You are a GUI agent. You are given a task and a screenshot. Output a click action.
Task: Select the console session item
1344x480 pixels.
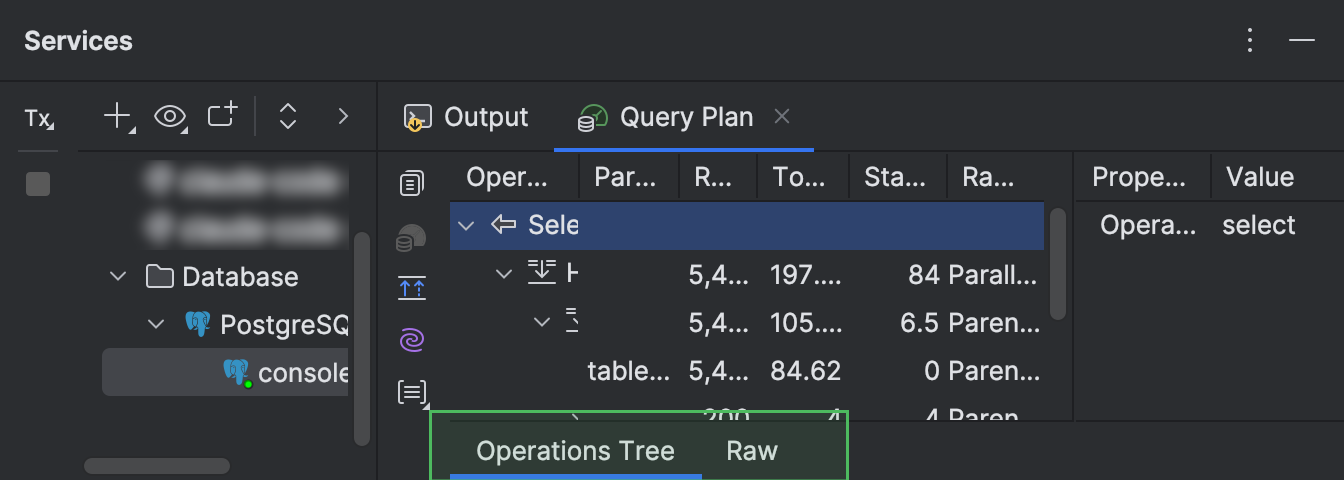(226, 372)
